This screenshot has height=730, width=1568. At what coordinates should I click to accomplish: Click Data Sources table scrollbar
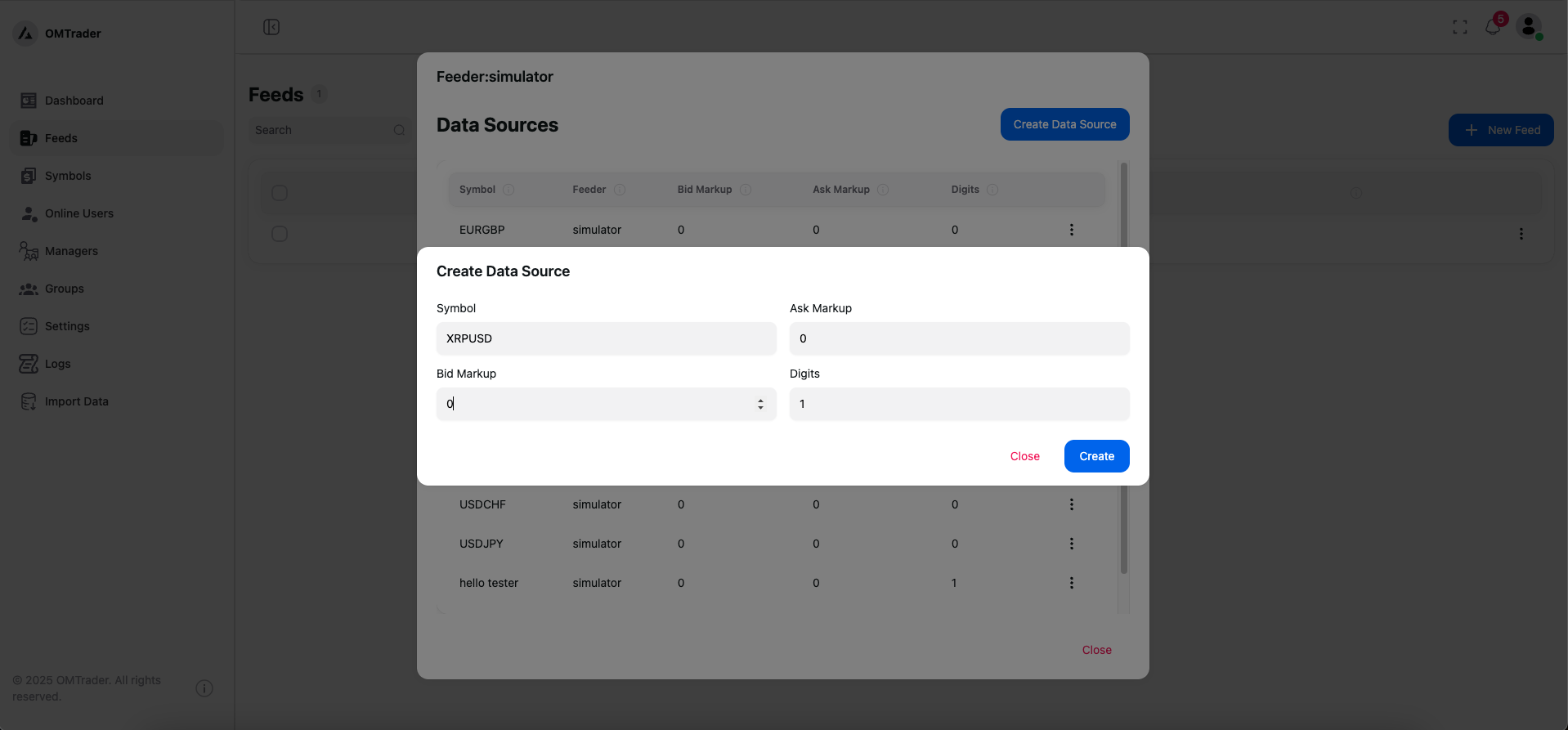pyautogui.click(x=1124, y=368)
